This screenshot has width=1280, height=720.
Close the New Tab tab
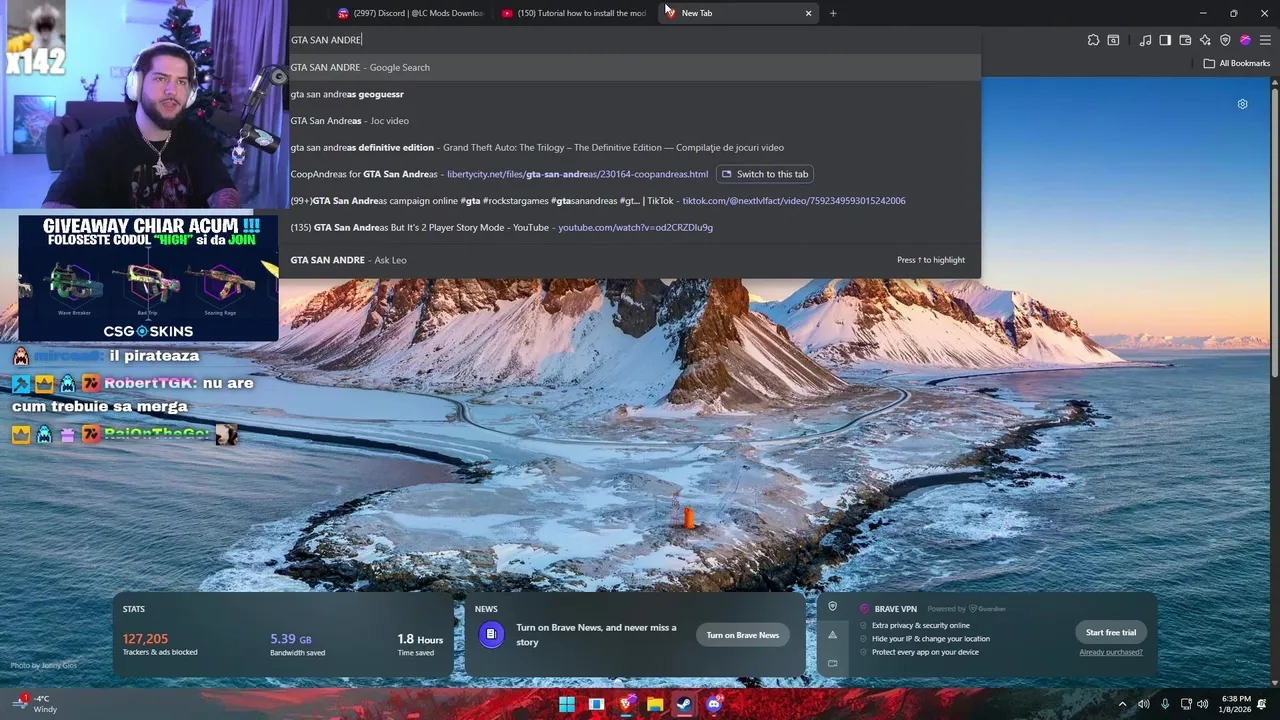pyautogui.click(x=808, y=13)
